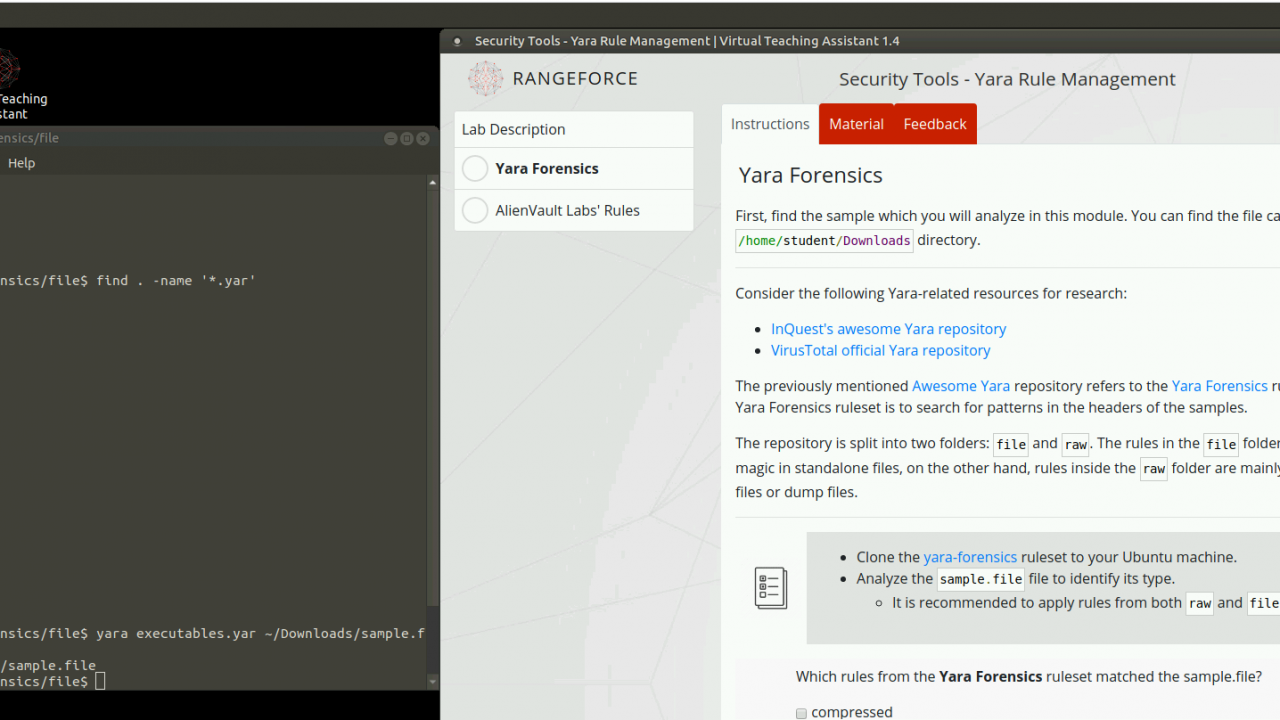Open the Yara Forensics section

pyautogui.click(x=574, y=169)
